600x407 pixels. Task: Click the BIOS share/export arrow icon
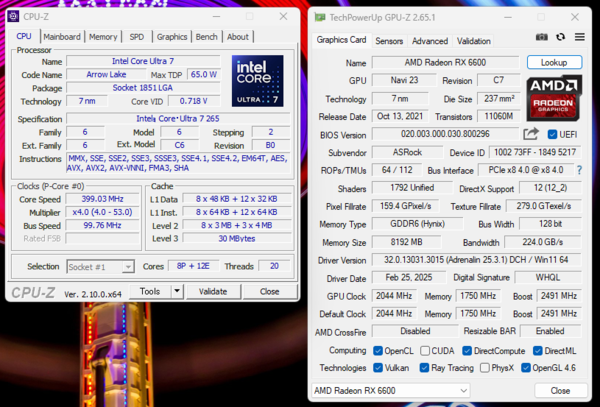[x=531, y=134]
